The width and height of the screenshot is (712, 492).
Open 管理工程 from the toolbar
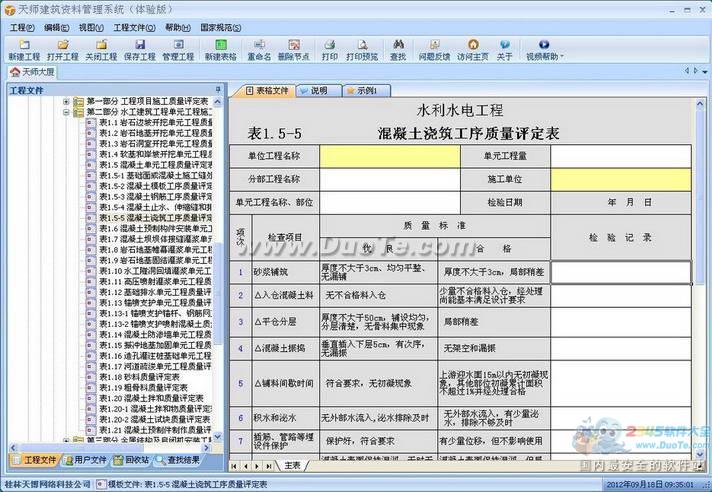(178, 50)
